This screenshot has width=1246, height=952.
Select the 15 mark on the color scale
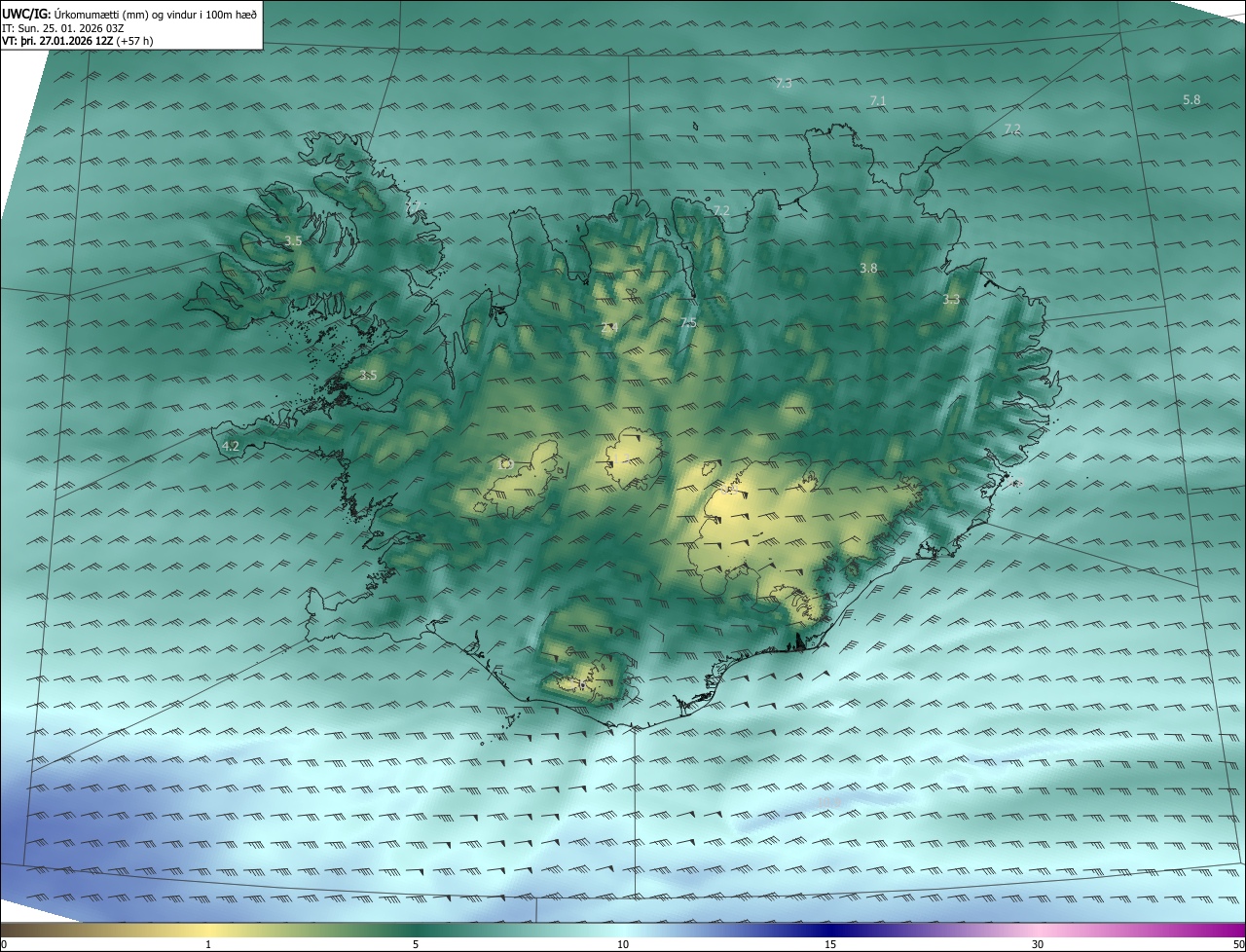coord(830,944)
